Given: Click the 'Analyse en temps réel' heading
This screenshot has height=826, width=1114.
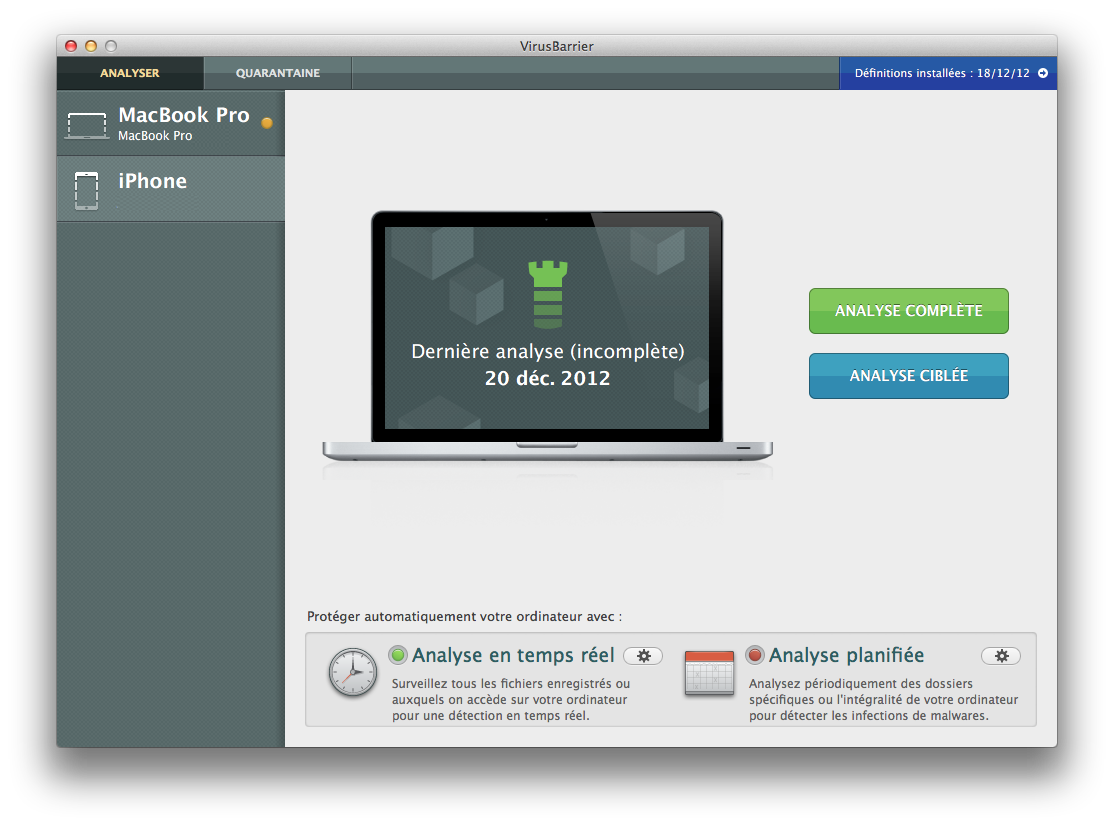Looking at the screenshot, I should coord(513,655).
